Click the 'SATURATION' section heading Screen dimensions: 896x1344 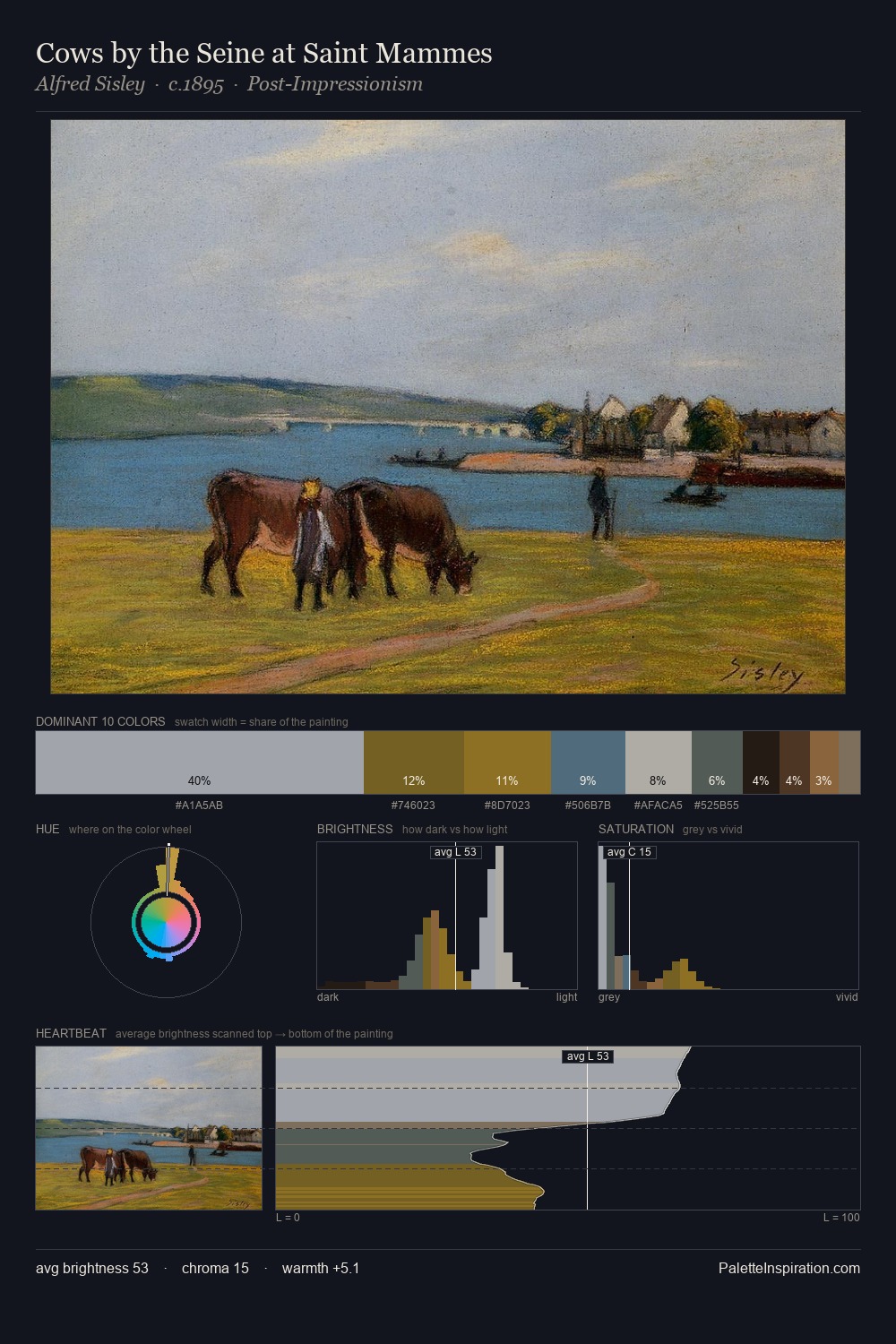point(636,829)
